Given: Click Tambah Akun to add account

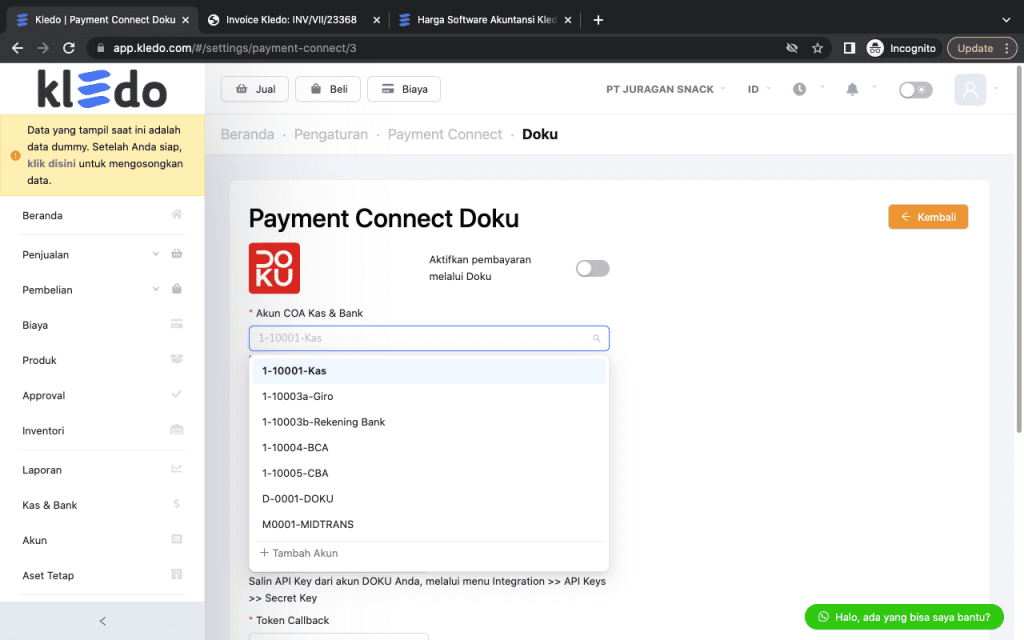Looking at the screenshot, I should tap(299, 553).
